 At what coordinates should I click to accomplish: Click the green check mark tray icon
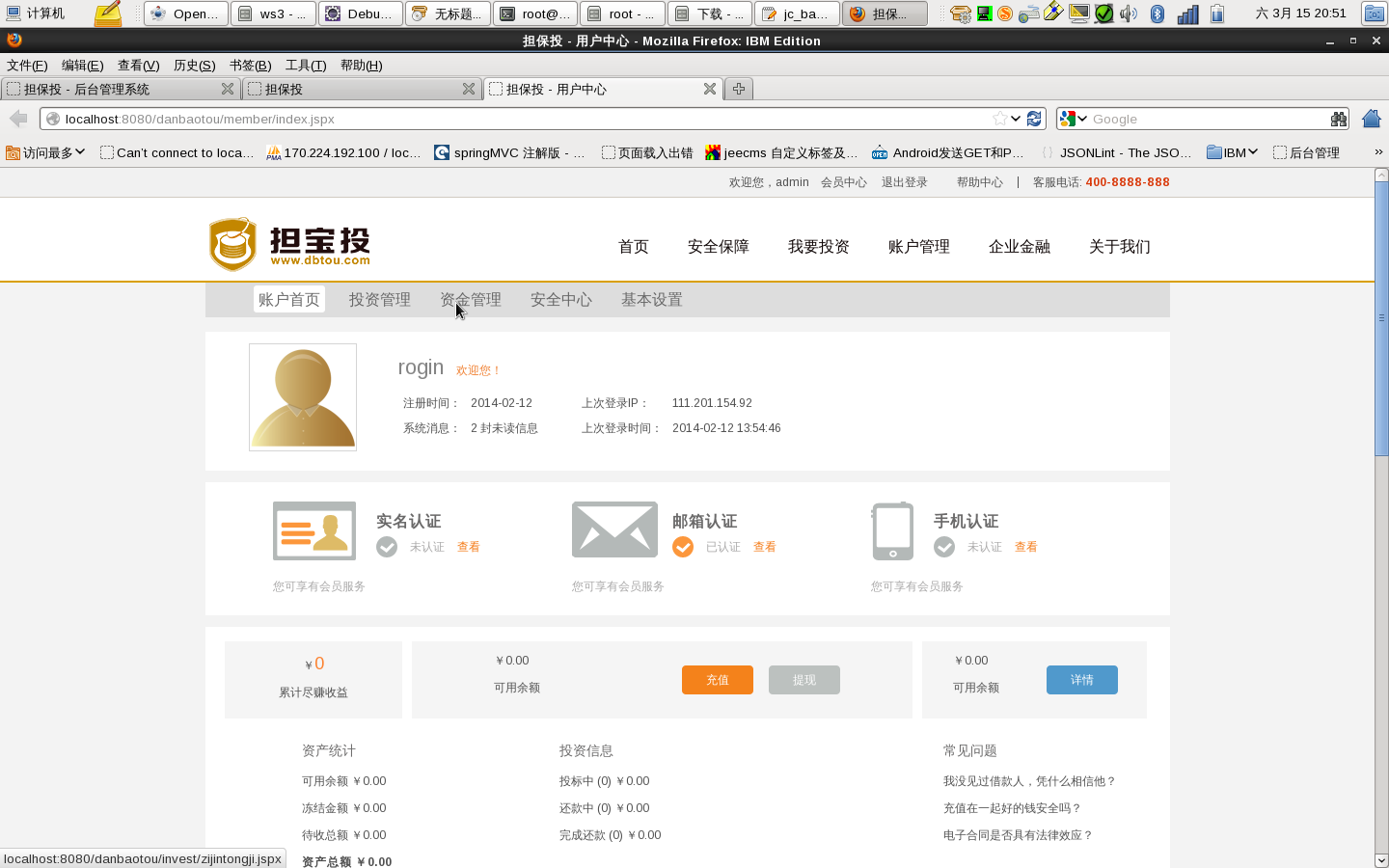(1103, 14)
